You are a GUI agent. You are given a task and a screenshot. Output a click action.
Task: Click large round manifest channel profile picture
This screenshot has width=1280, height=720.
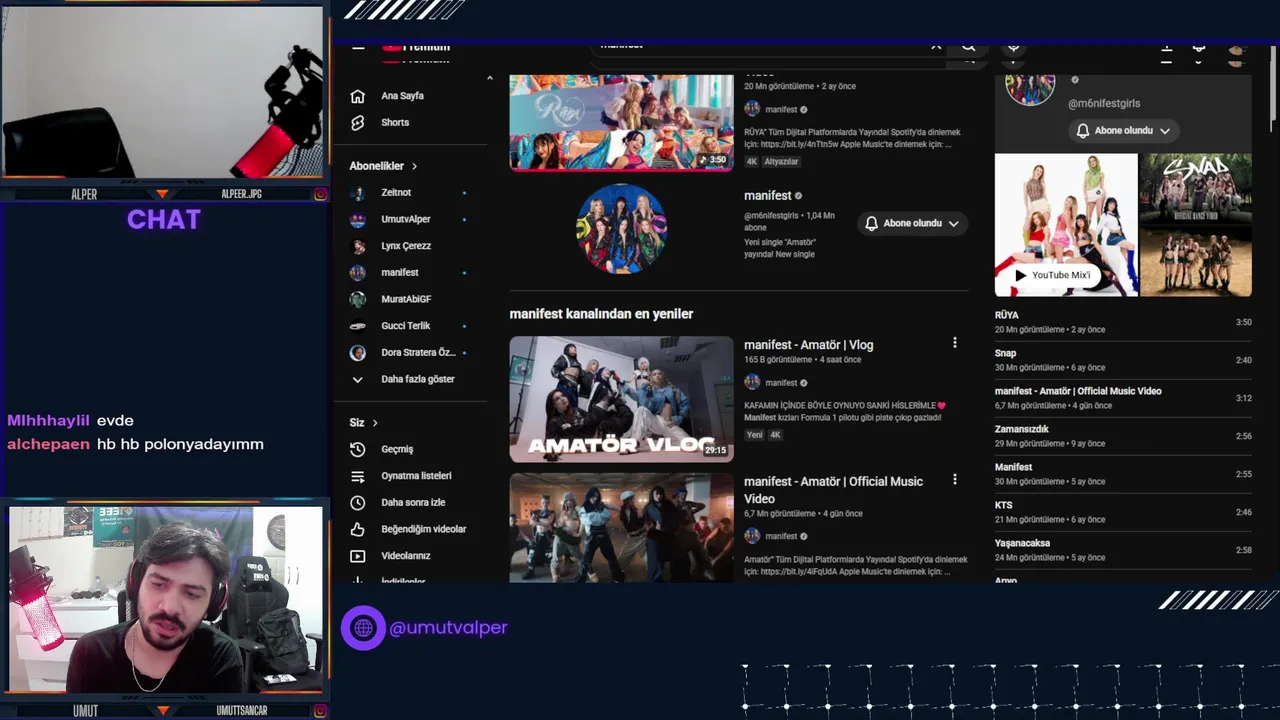[x=621, y=229]
